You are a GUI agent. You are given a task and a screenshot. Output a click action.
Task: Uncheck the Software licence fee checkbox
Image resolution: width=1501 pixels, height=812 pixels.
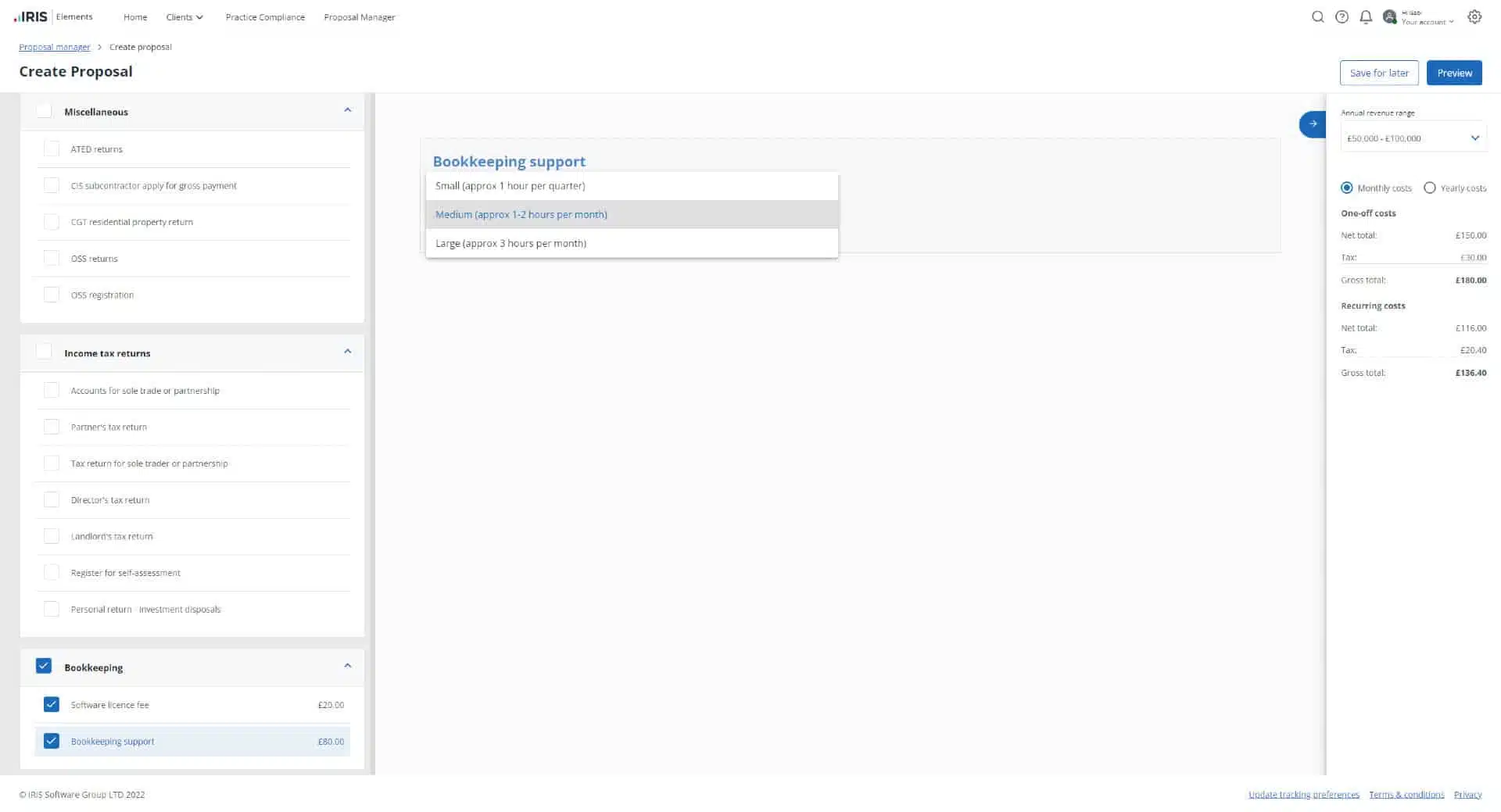[52, 704]
